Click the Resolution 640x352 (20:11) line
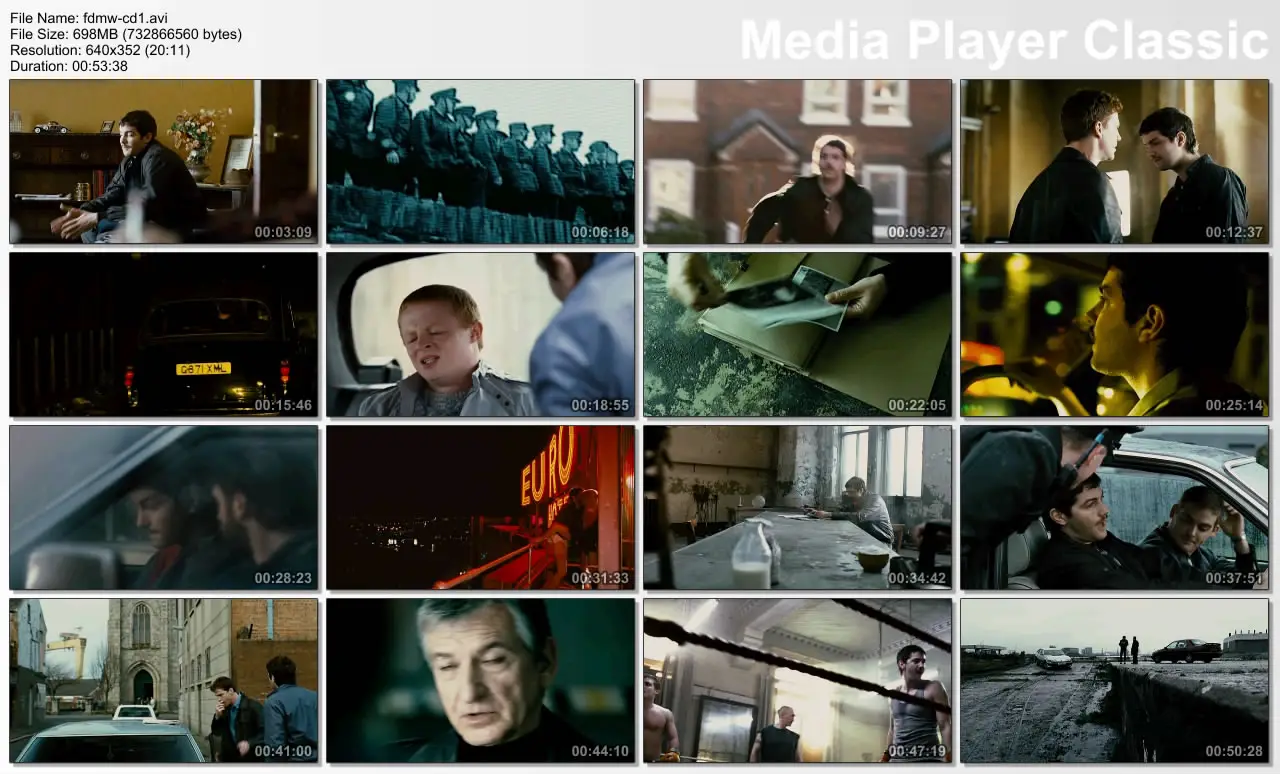 point(100,50)
